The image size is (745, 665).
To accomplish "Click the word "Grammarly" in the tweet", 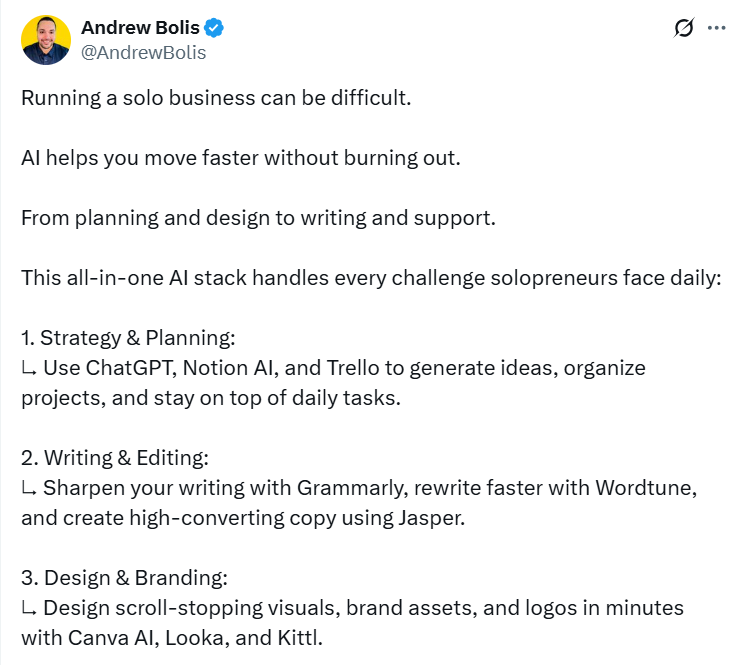I will pos(346,488).
